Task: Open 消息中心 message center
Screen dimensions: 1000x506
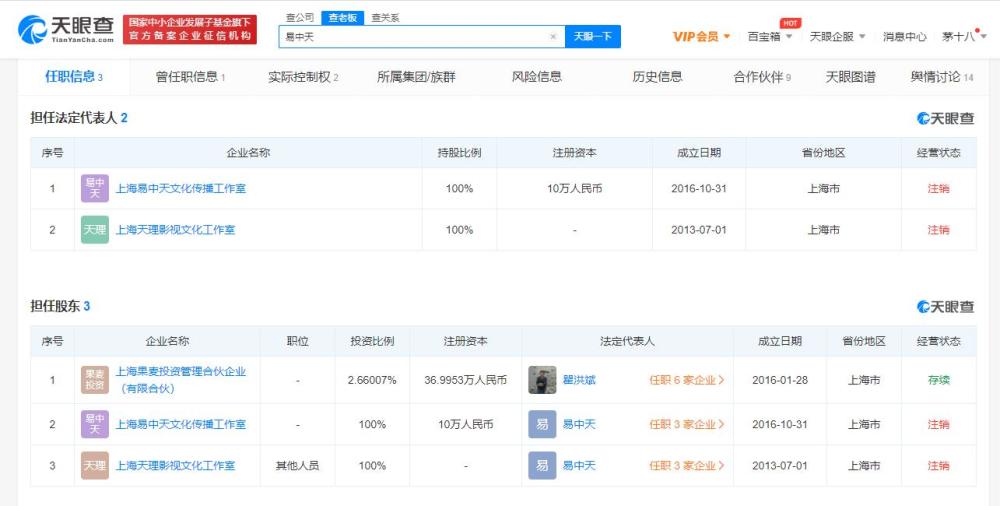Action: click(904, 37)
